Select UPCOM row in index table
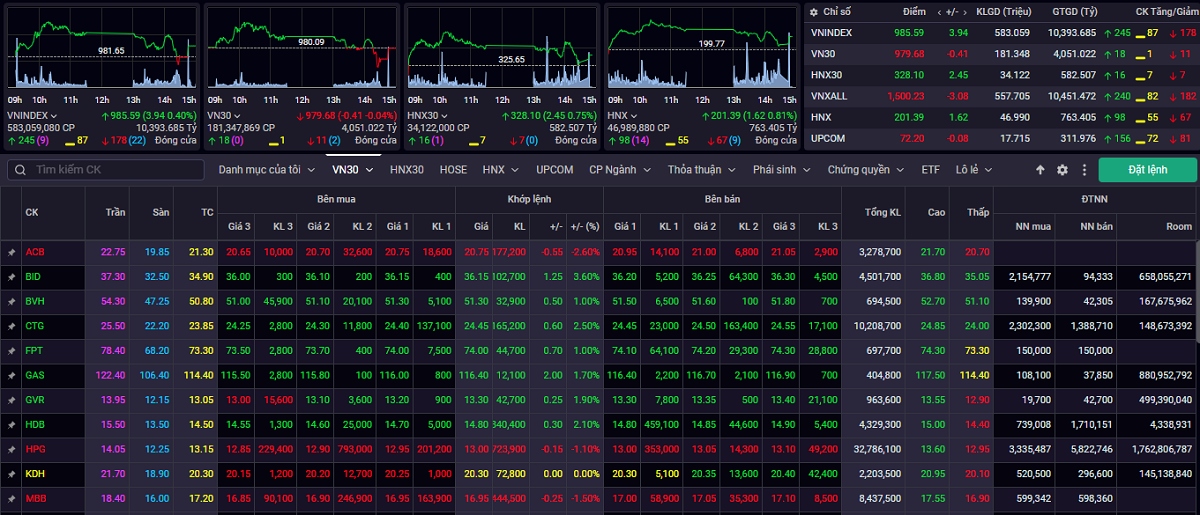 1001,138
